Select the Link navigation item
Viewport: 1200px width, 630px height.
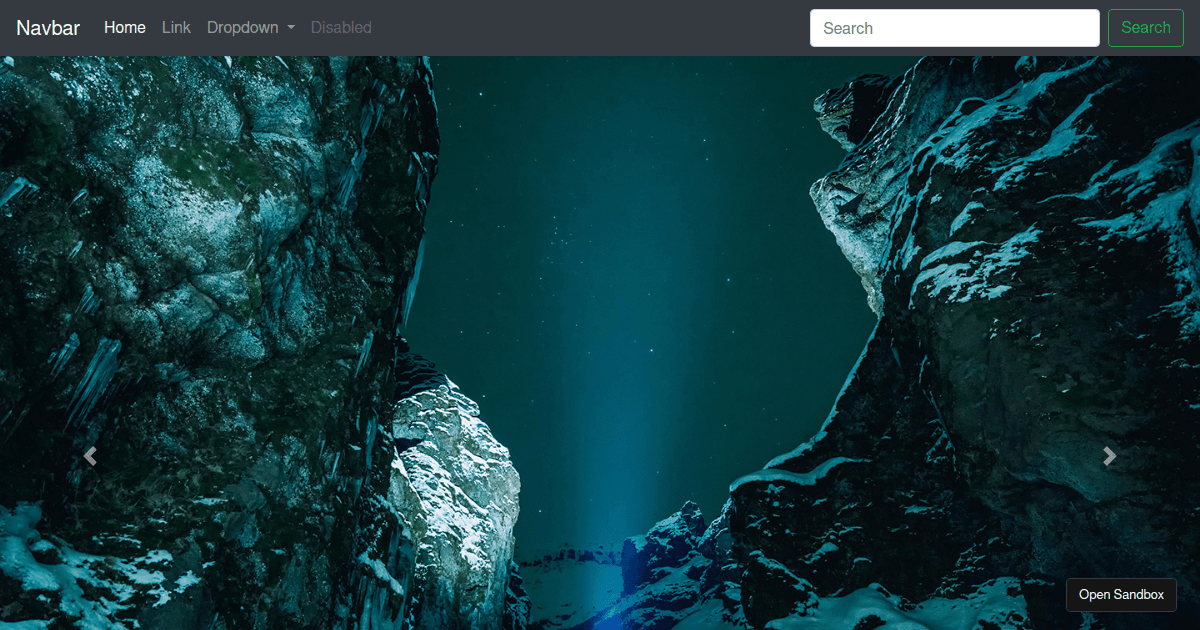click(176, 28)
